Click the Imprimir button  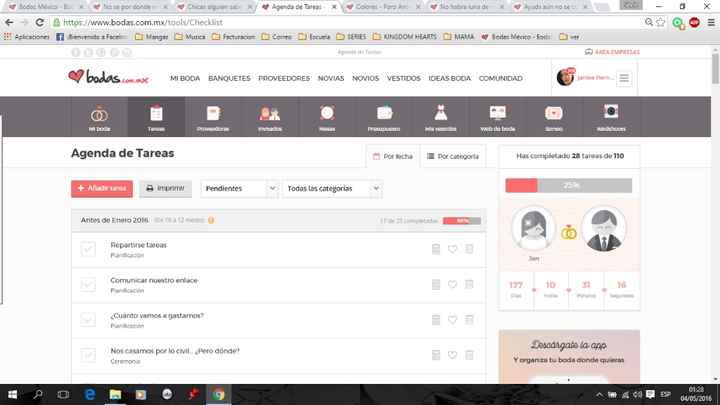(165, 188)
